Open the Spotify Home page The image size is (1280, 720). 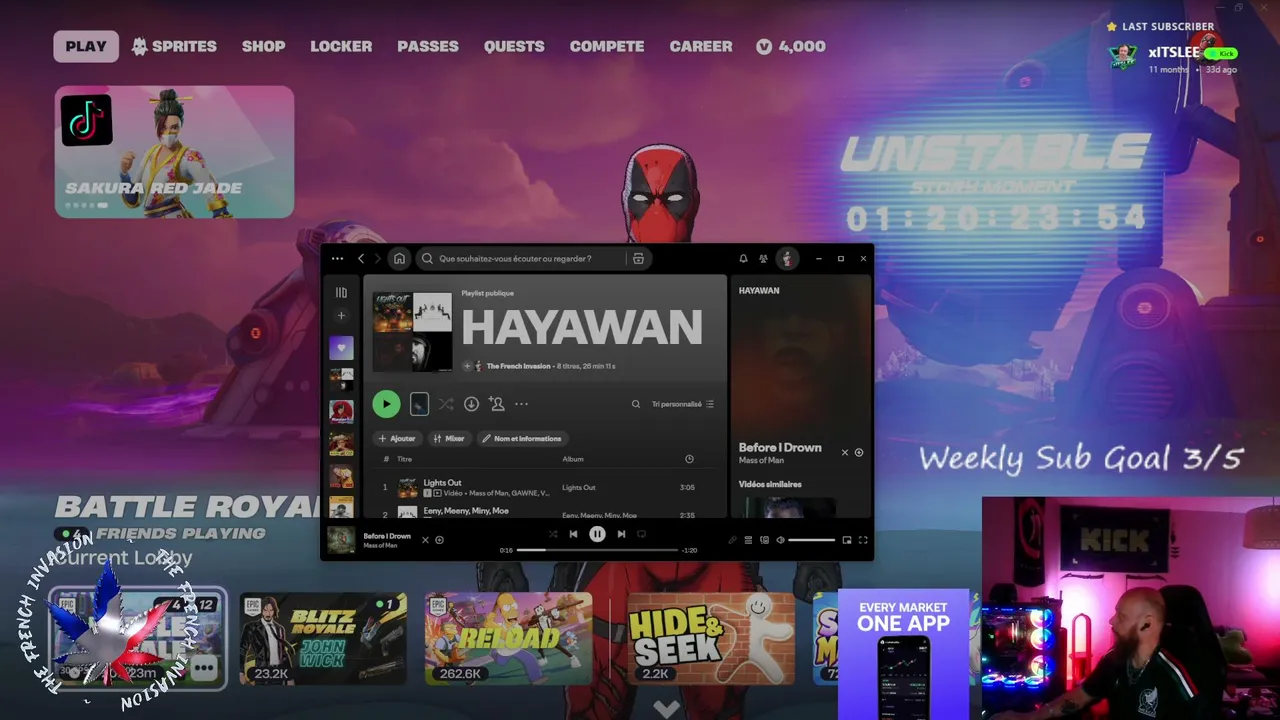pyautogui.click(x=399, y=258)
